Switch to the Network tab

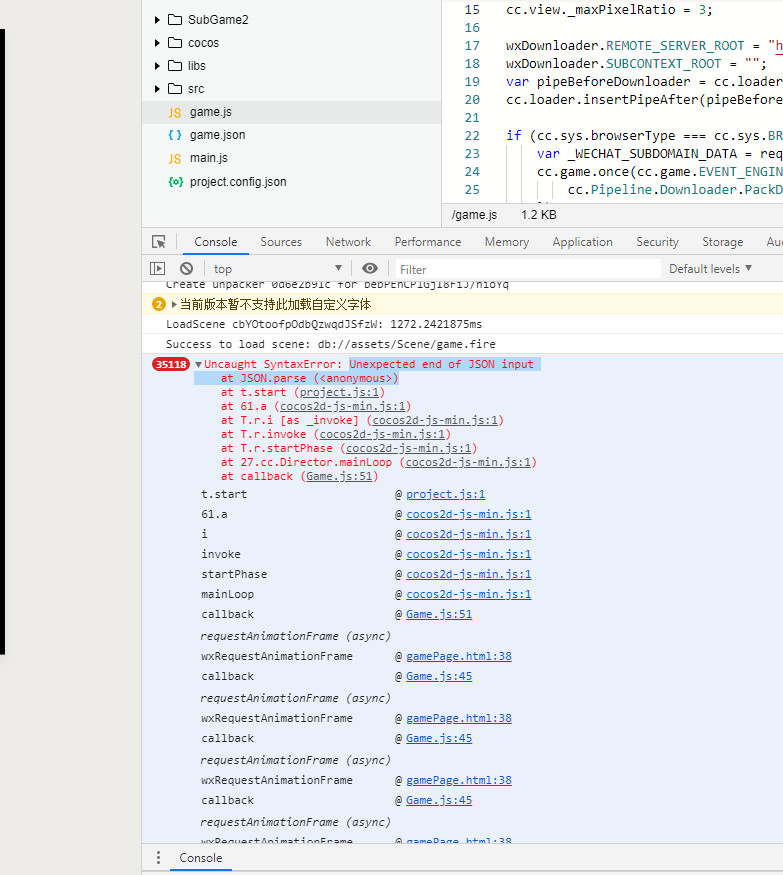348,242
